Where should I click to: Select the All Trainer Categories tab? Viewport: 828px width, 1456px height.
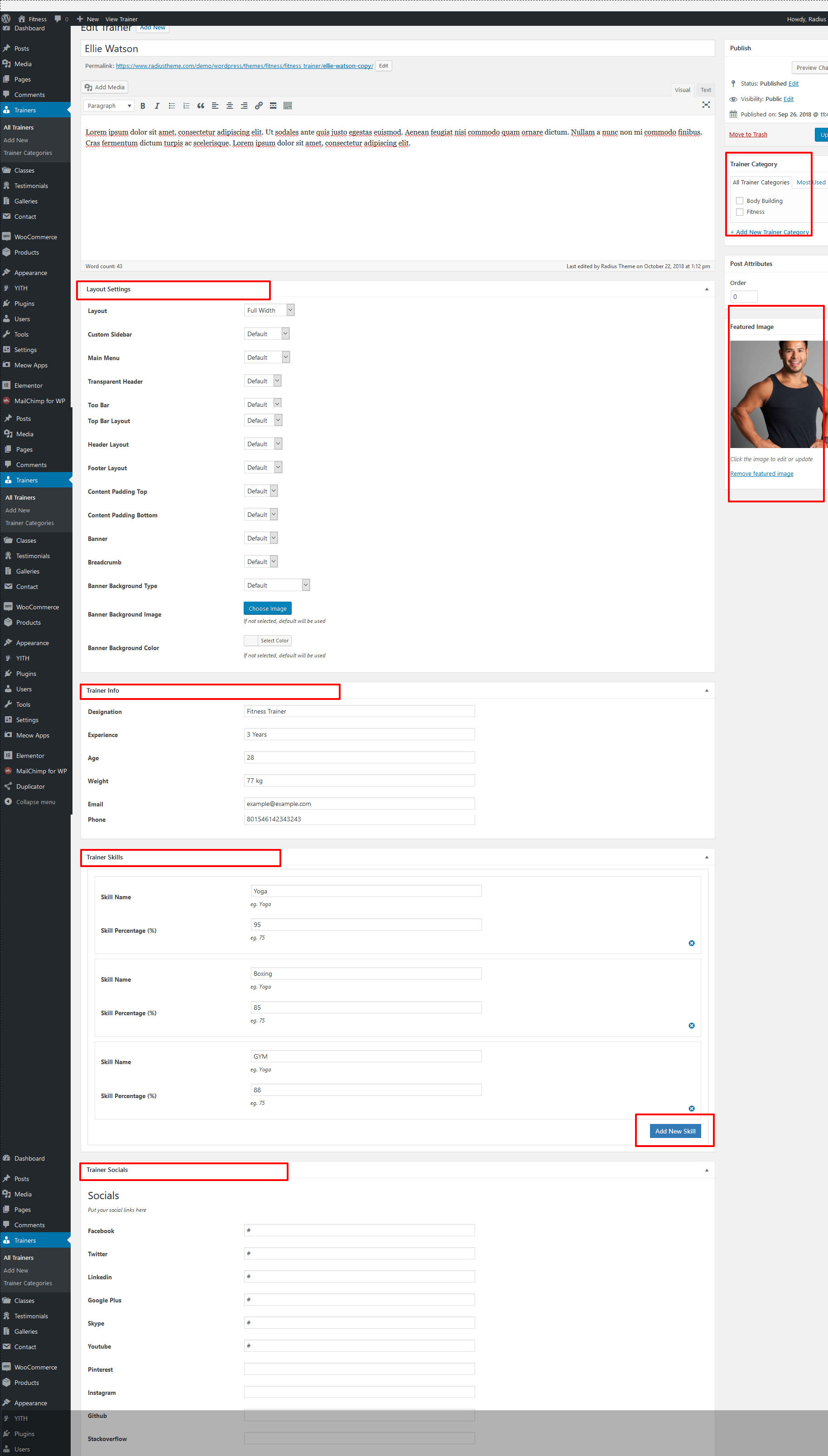[x=761, y=182]
